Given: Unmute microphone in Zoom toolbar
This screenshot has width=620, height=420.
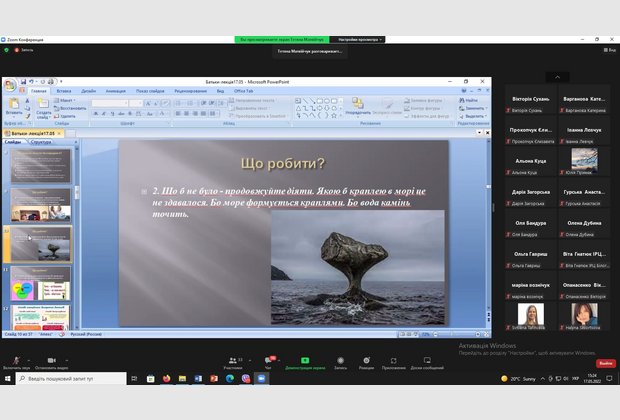Looking at the screenshot, I should pos(17,360).
